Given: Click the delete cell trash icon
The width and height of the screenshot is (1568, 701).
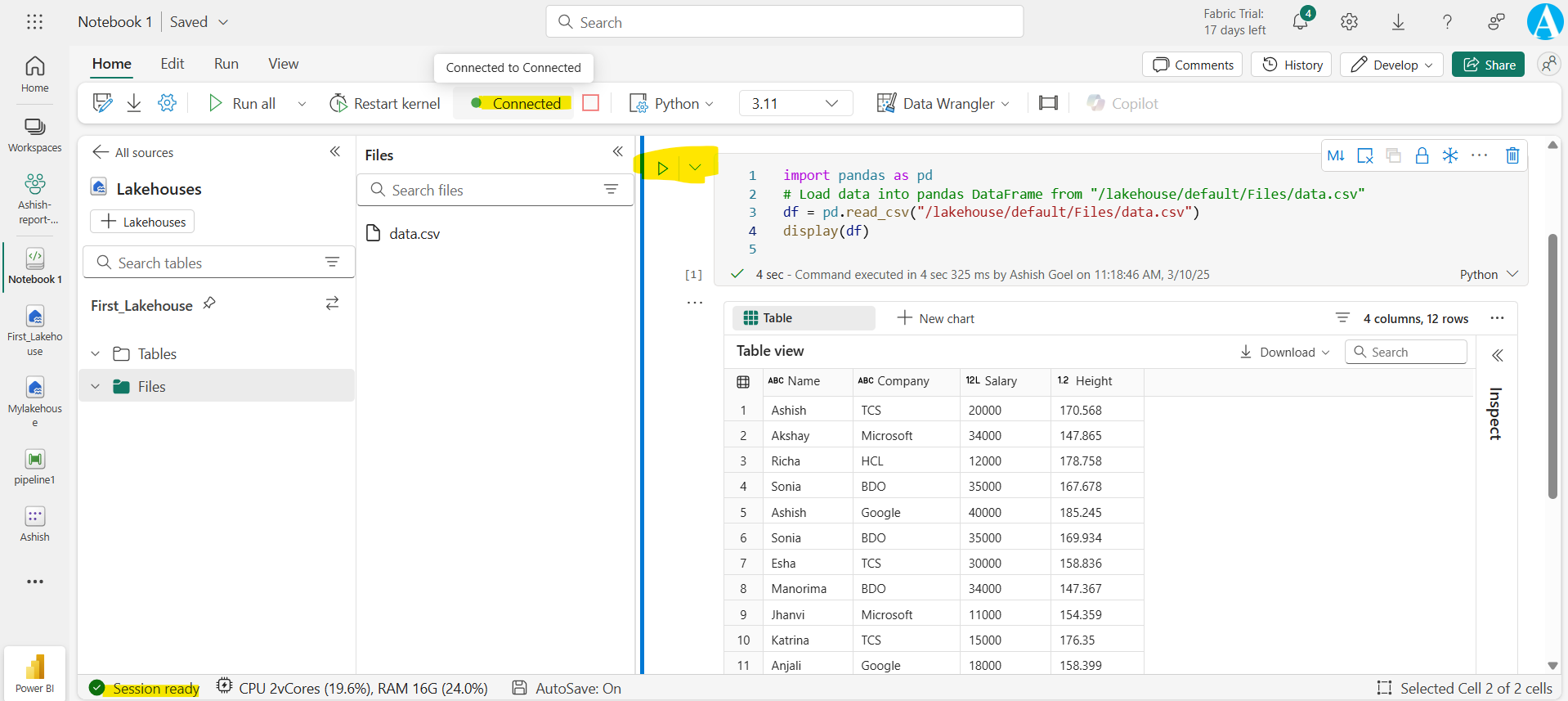Looking at the screenshot, I should click(1512, 155).
